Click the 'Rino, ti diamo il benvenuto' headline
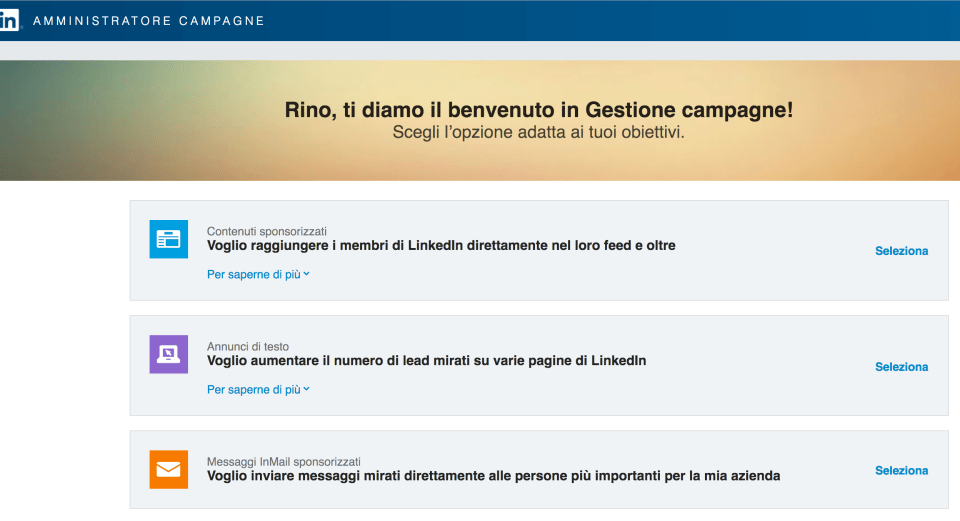This screenshot has width=960, height=521. click(x=539, y=110)
